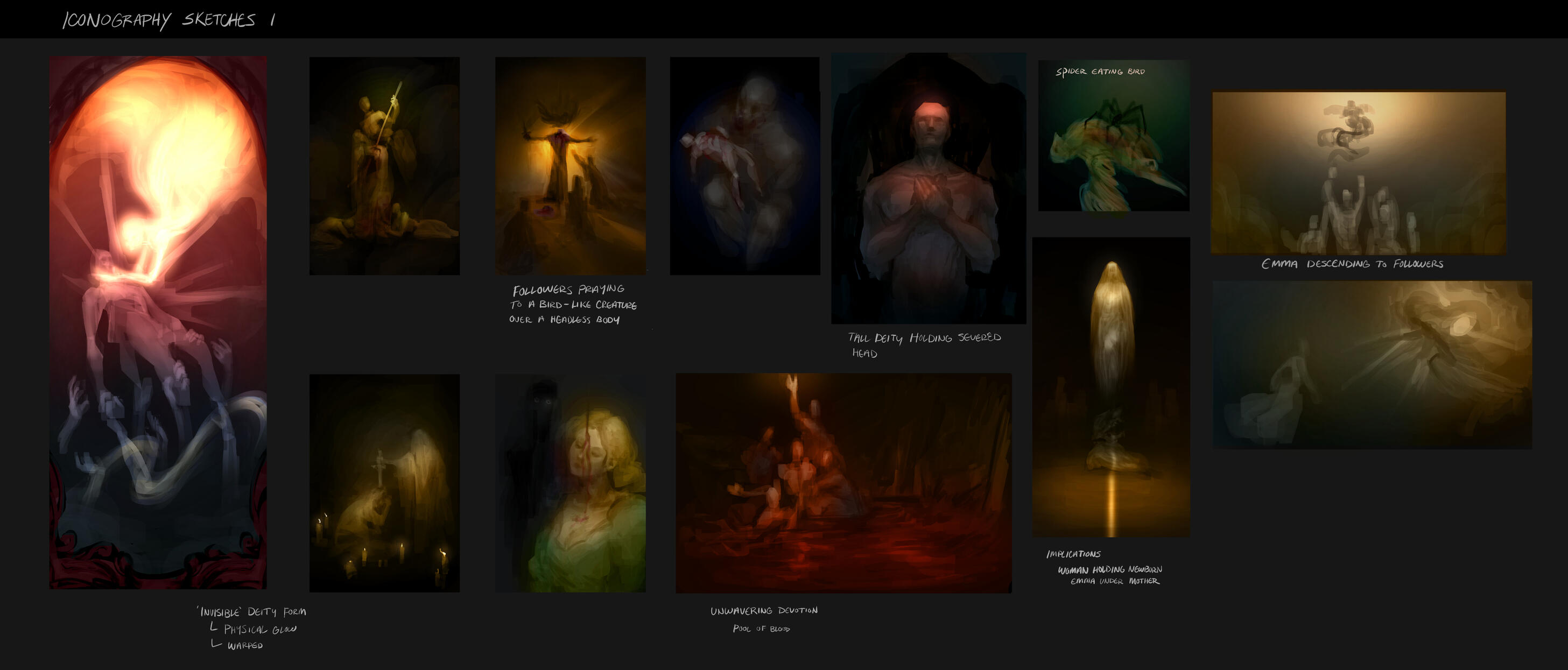Select 'Emma descending to followers' caption
Screen dimensions: 1568x670
tap(1352, 264)
